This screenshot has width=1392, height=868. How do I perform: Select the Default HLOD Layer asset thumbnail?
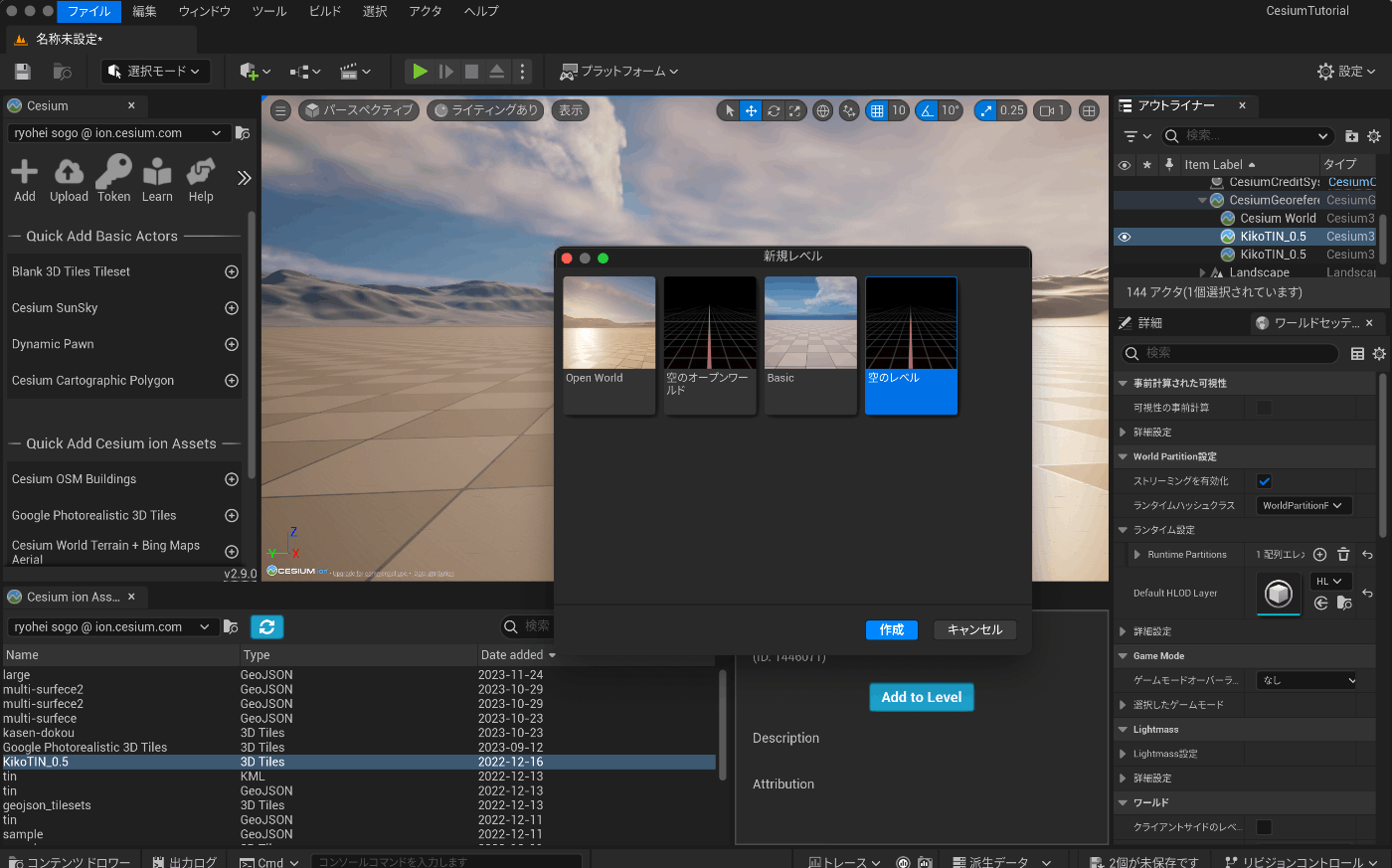(1278, 594)
